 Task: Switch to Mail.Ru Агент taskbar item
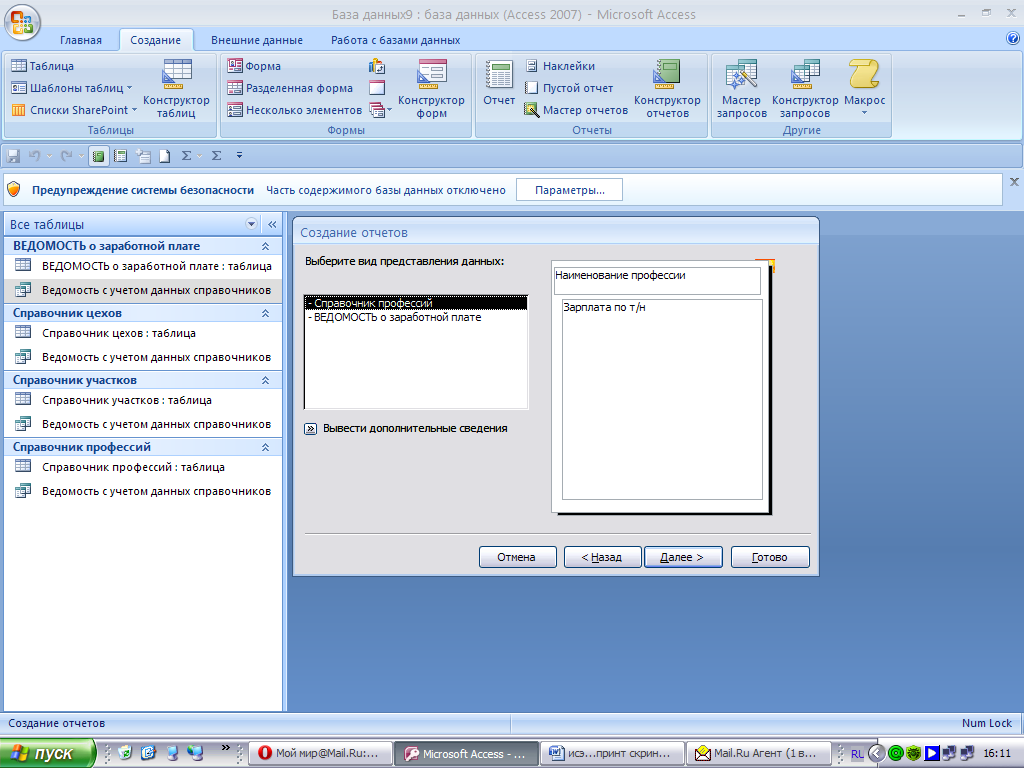click(759, 754)
